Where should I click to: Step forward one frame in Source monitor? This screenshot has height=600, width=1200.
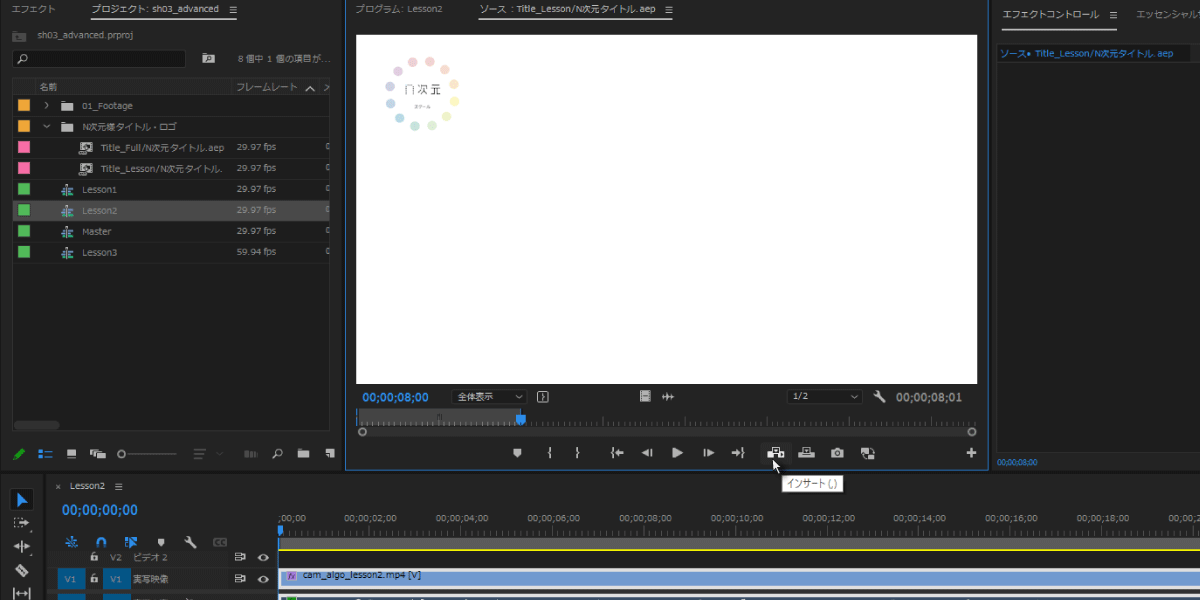coord(708,453)
